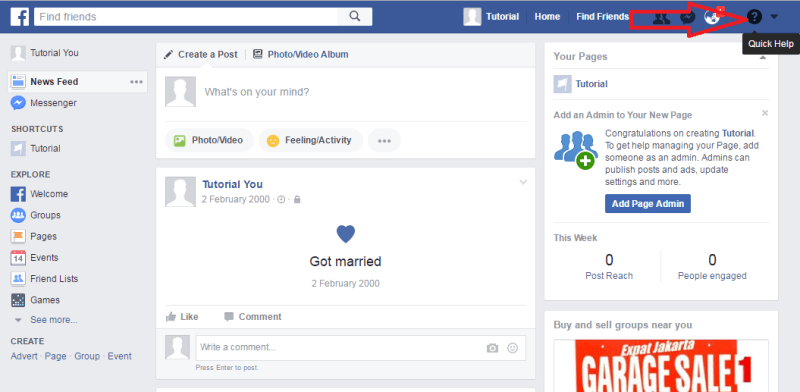Collapse the Your Pages panel arrow
The width and height of the screenshot is (800, 392).
tap(763, 58)
